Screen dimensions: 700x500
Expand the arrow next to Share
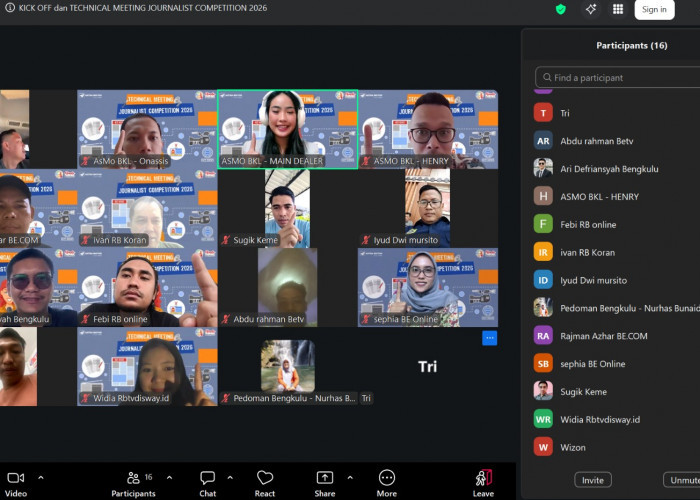[x=350, y=478]
